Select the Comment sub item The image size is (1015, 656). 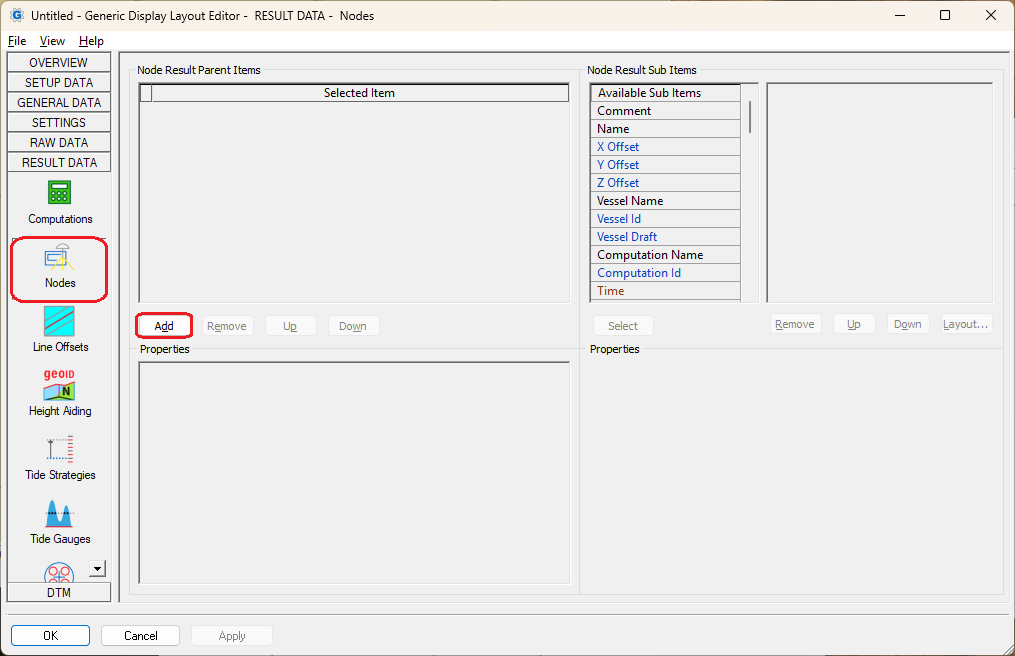pos(665,111)
